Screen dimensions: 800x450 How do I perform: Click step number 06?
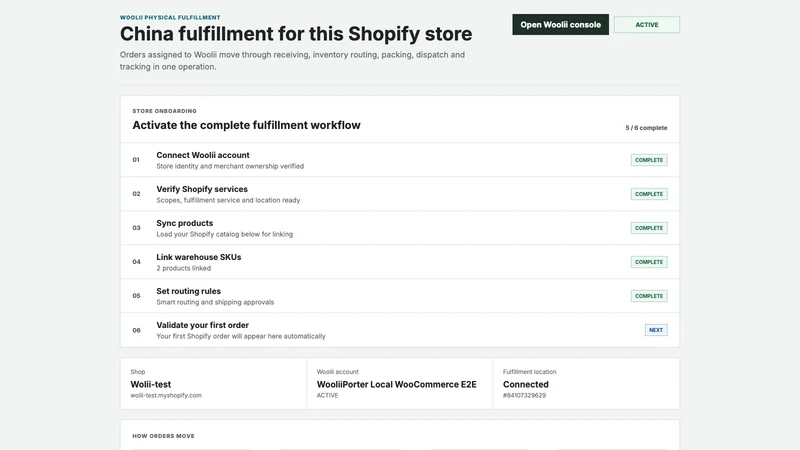coord(136,330)
